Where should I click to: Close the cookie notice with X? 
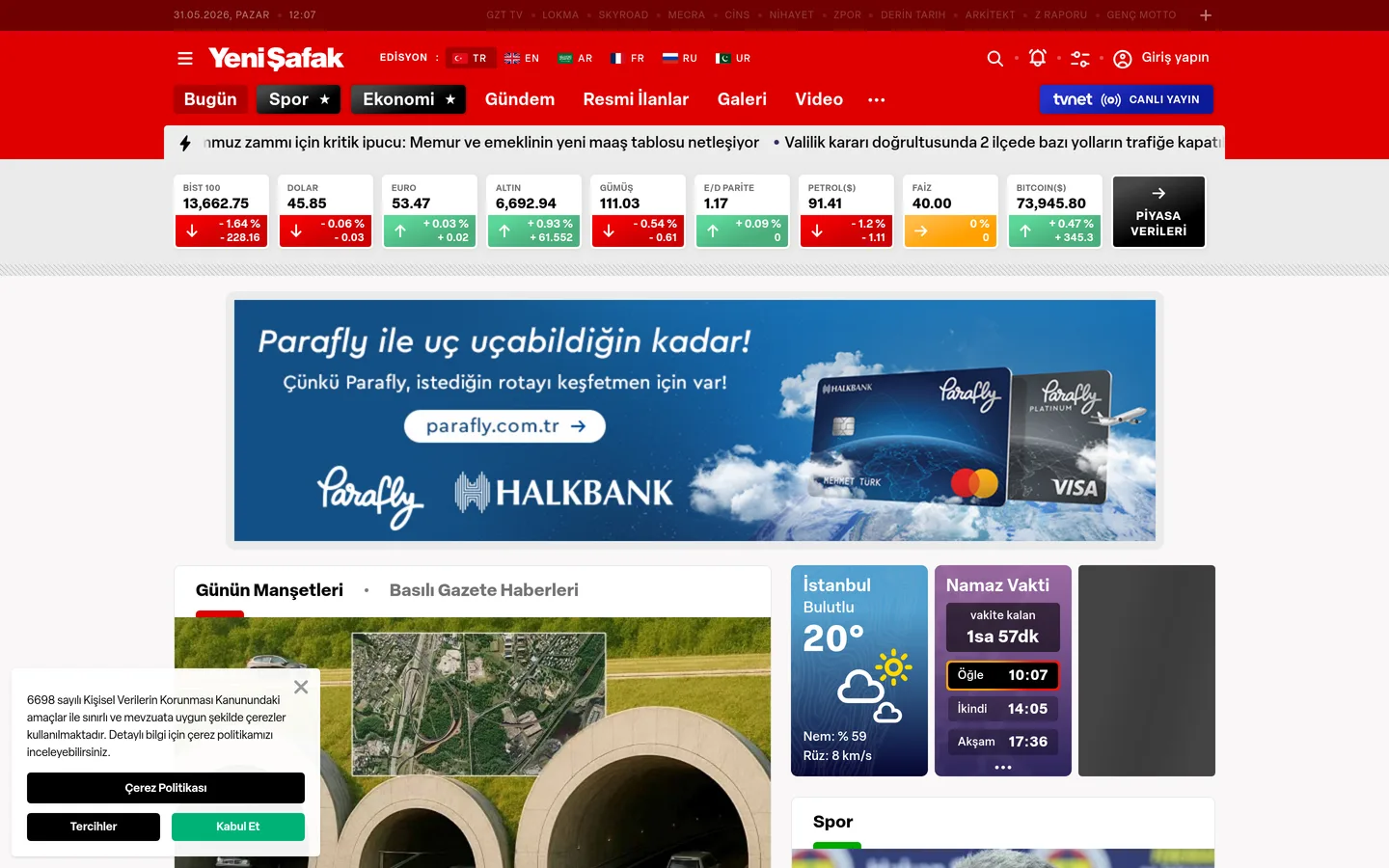[301, 687]
